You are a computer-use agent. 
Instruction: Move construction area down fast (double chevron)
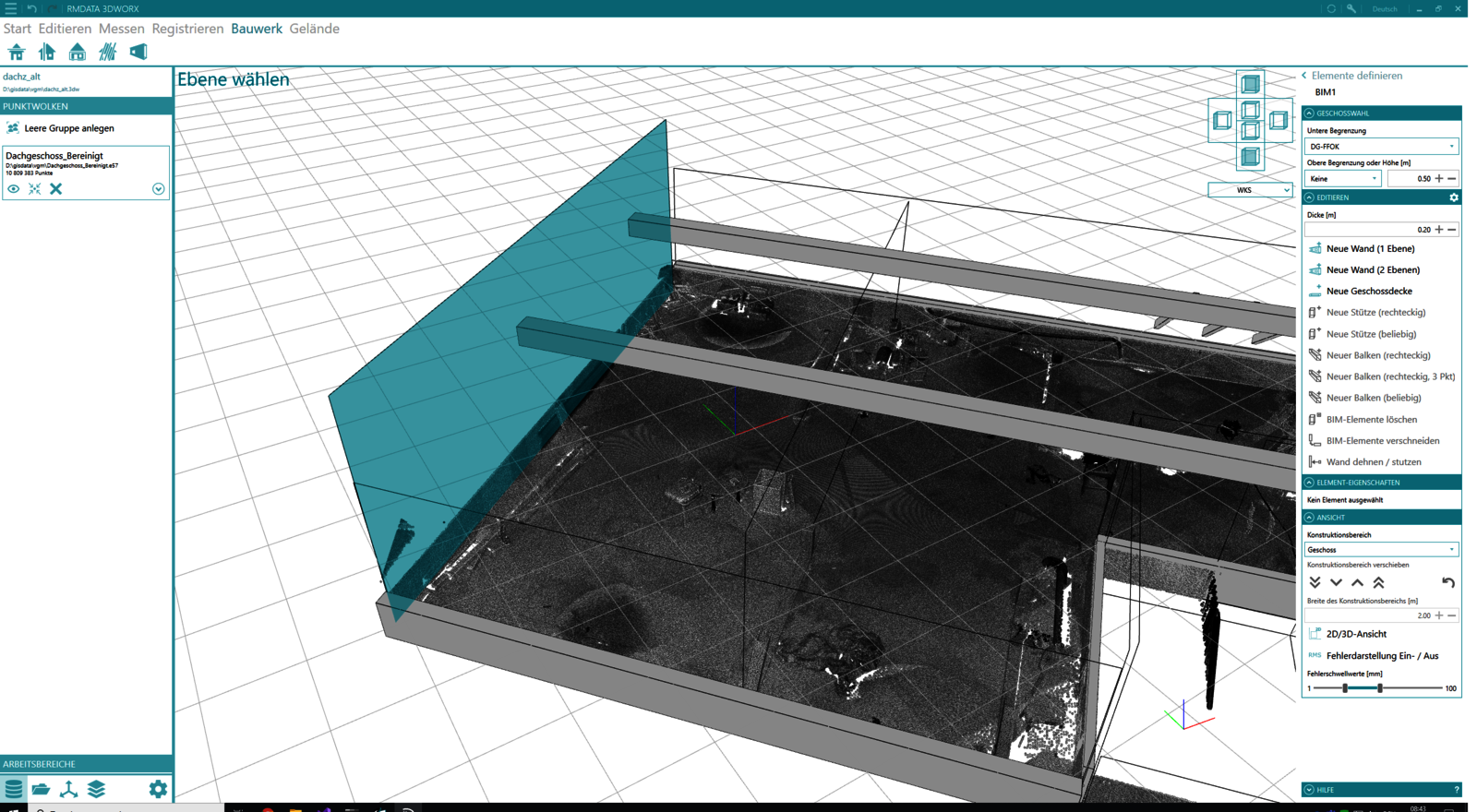(1315, 583)
